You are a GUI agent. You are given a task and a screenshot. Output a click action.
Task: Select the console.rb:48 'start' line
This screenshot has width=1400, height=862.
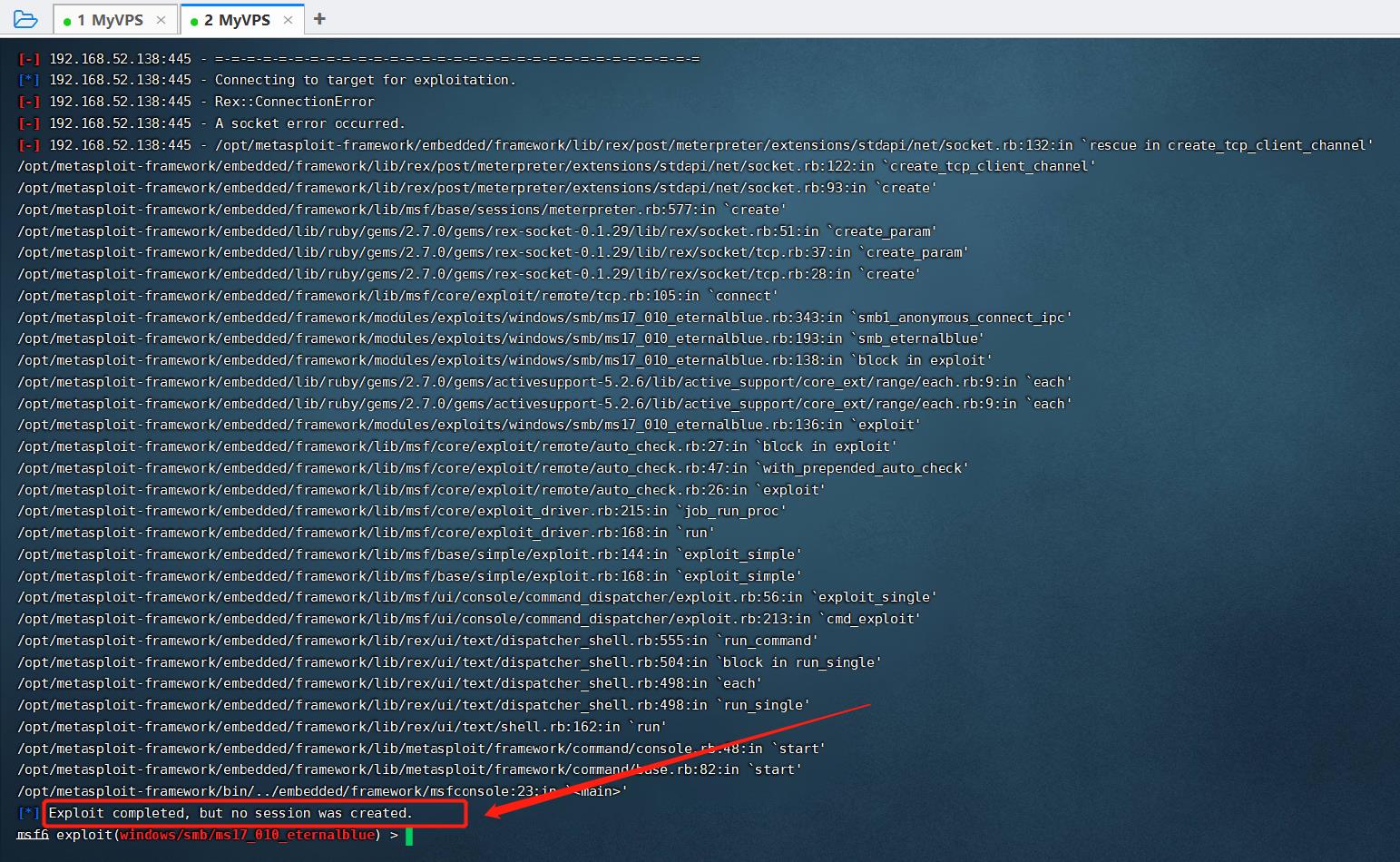click(x=421, y=749)
